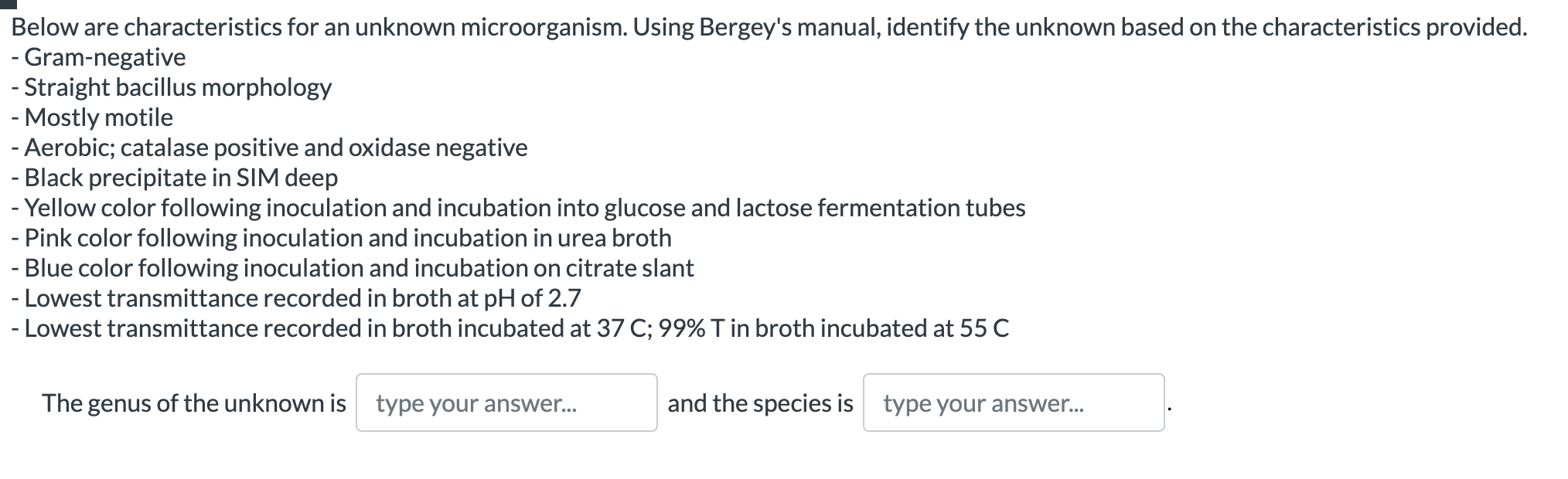Click the 'Straight bacillus morphology' line

(172, 87)
